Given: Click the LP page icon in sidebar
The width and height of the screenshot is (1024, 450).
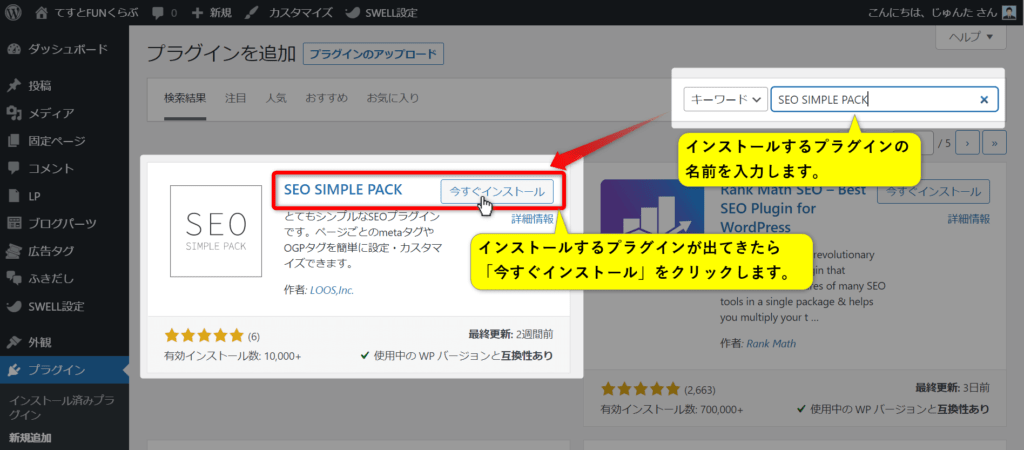Looking at the screenshot, I should tap(14, 196).
